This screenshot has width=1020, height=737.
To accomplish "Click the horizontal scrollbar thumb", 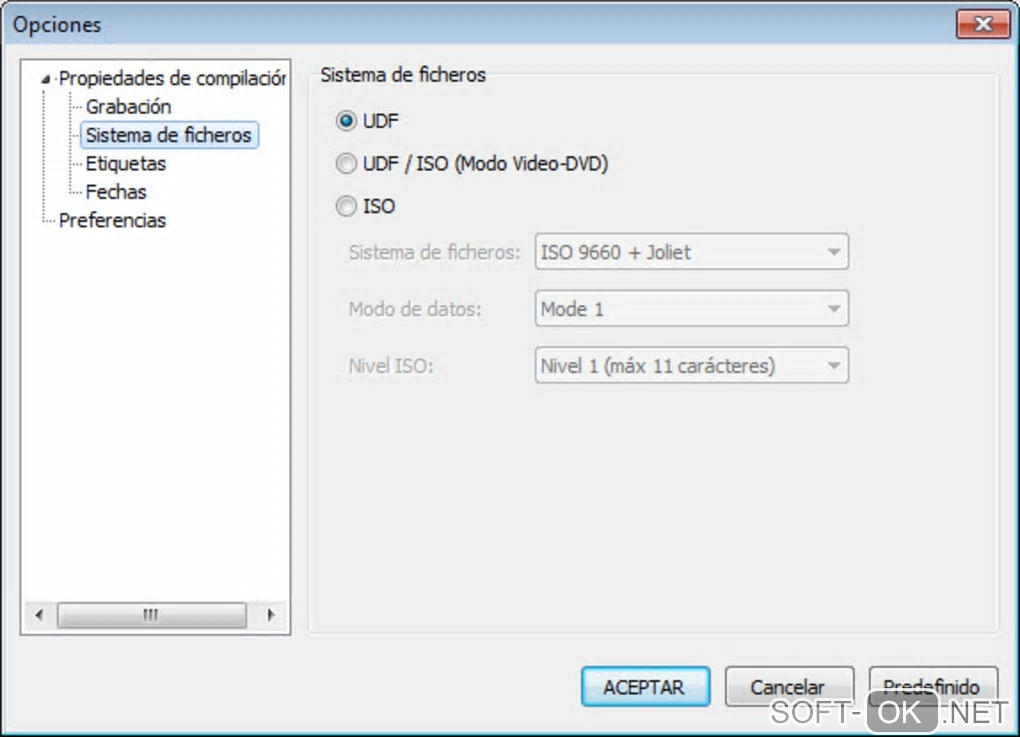I will click(151, 615).
